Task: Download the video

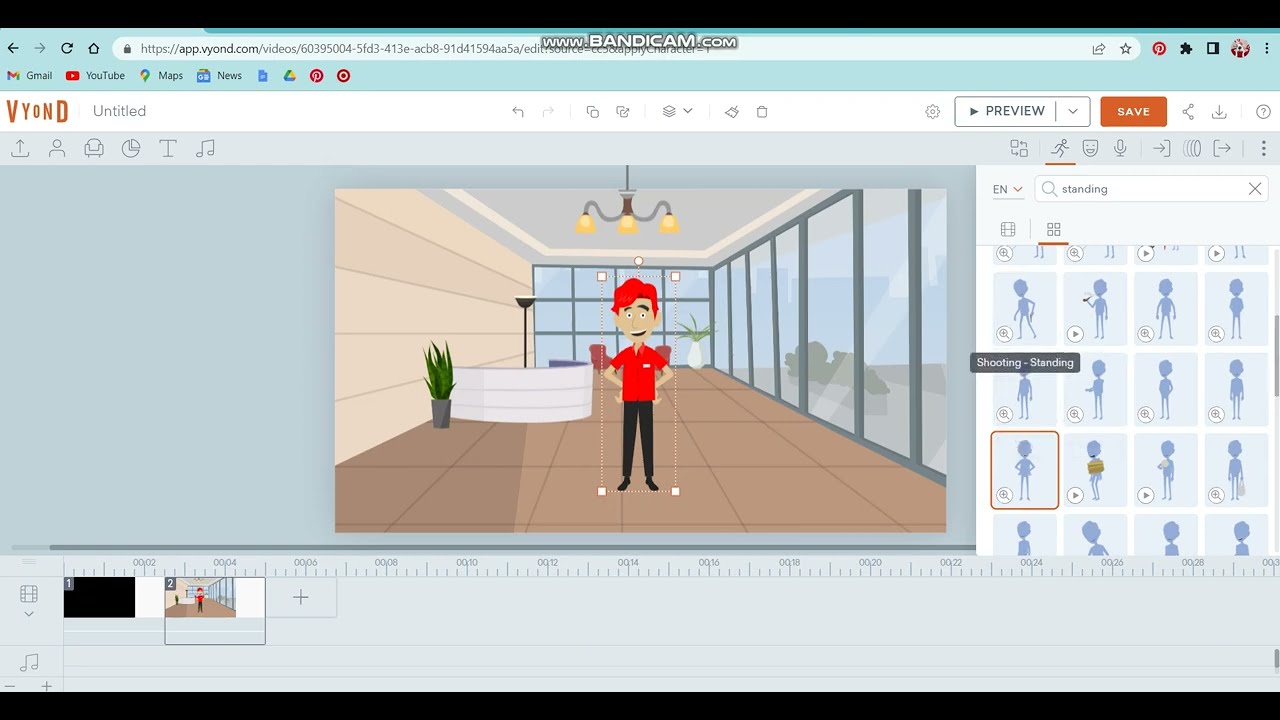Action: [1219, 112]
